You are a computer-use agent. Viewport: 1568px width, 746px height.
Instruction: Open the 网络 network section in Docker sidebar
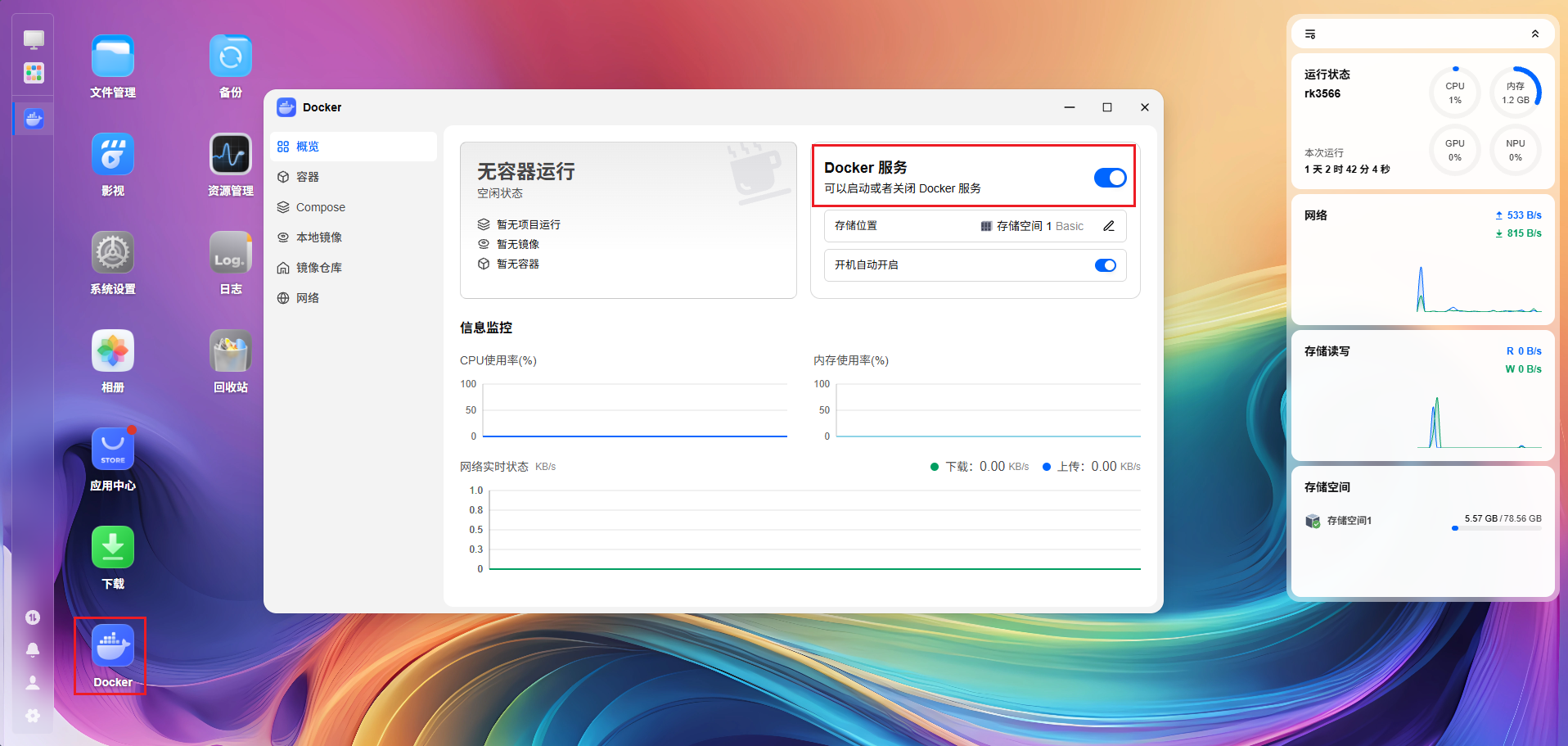point(354,298)
